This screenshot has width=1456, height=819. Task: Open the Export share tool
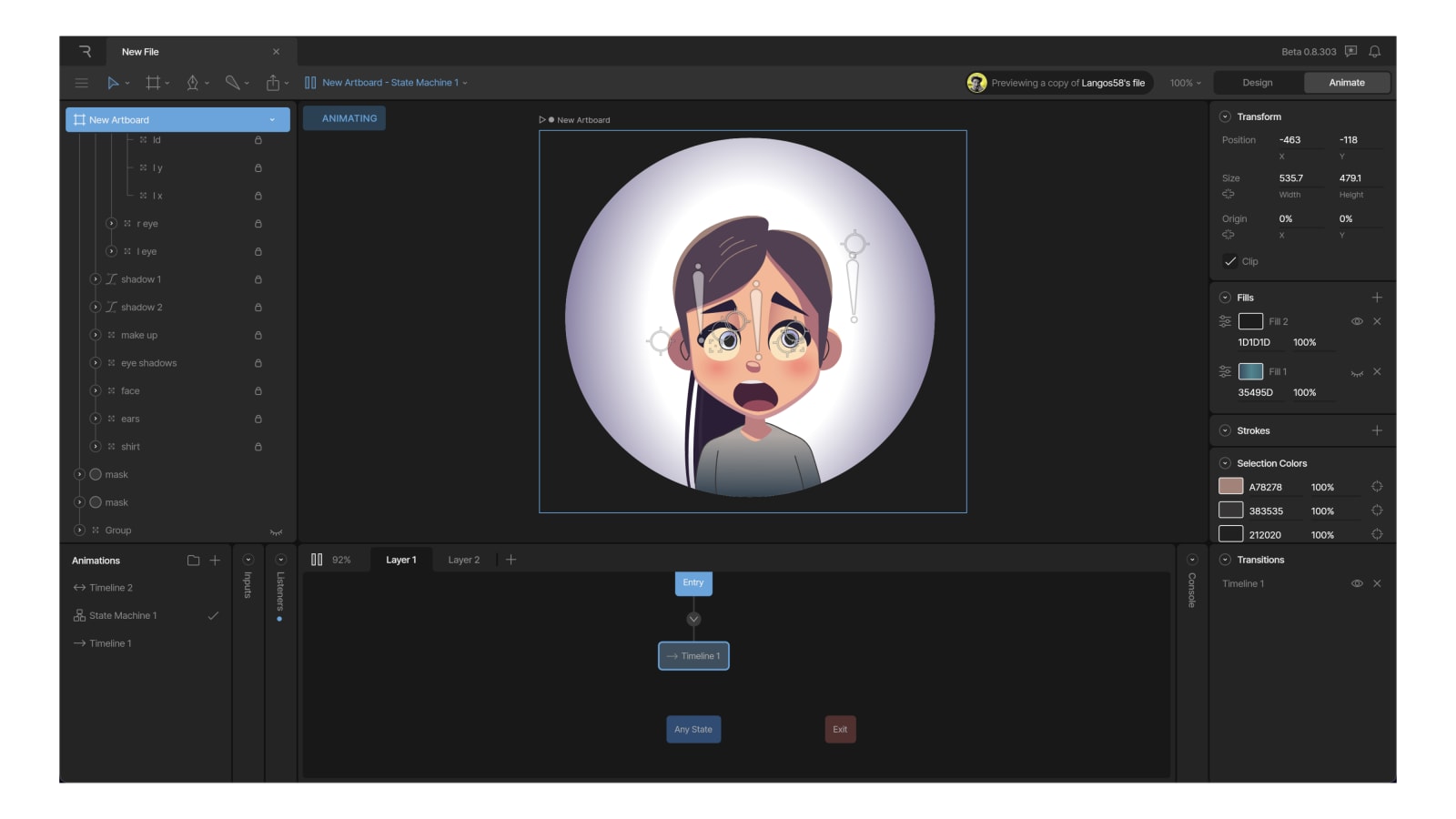pos(272,83)
